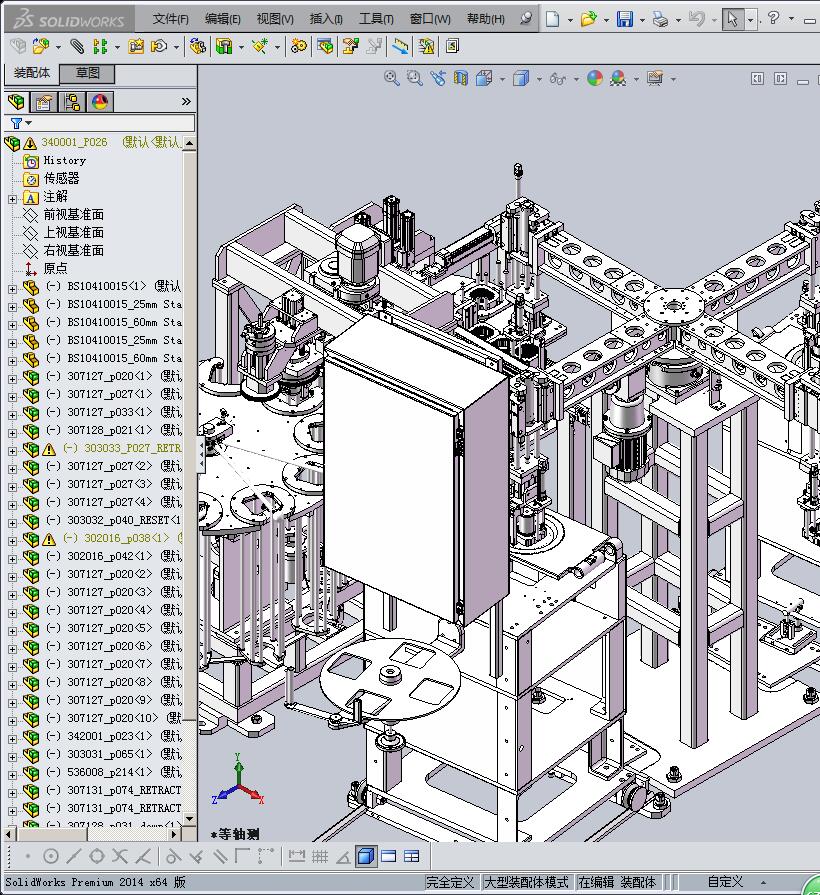The width and height of the screenshot is (820, 895).
Task: Click the Move Component icon
Action: (159, 46)
